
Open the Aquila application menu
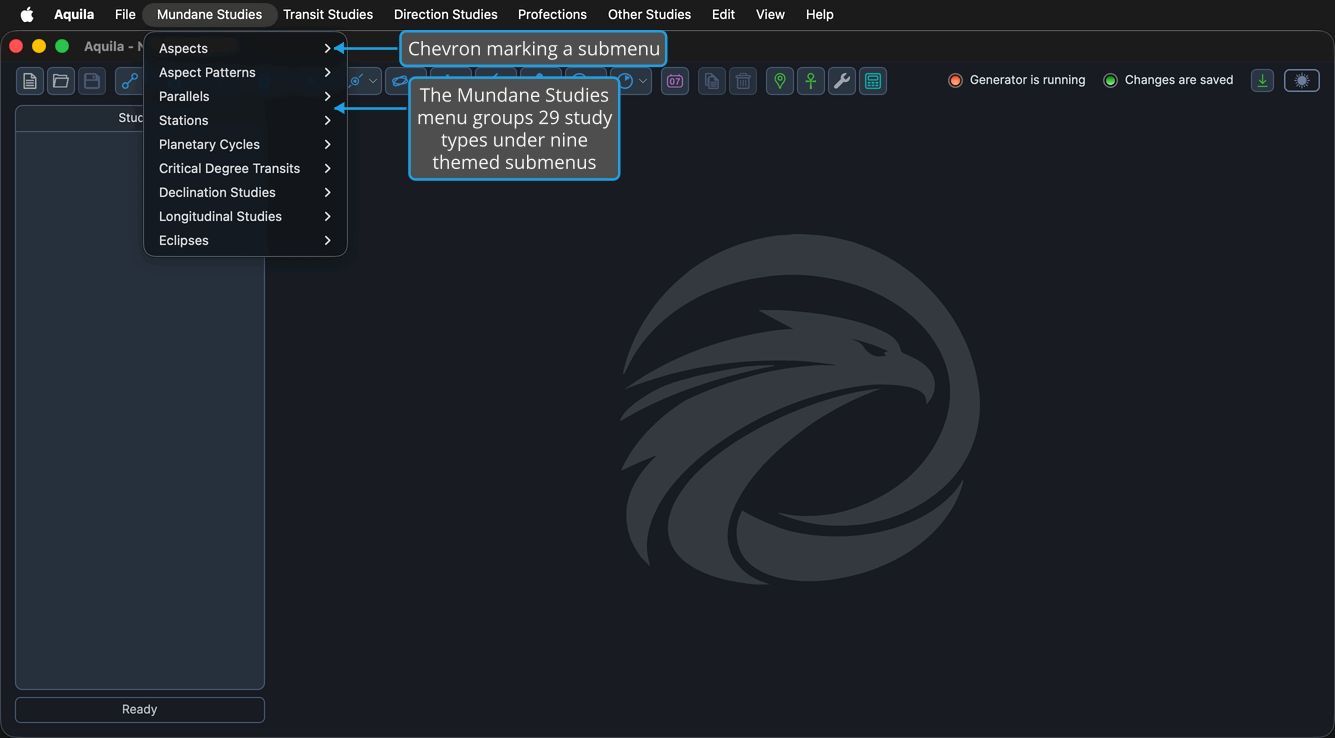tap(74, 14)
